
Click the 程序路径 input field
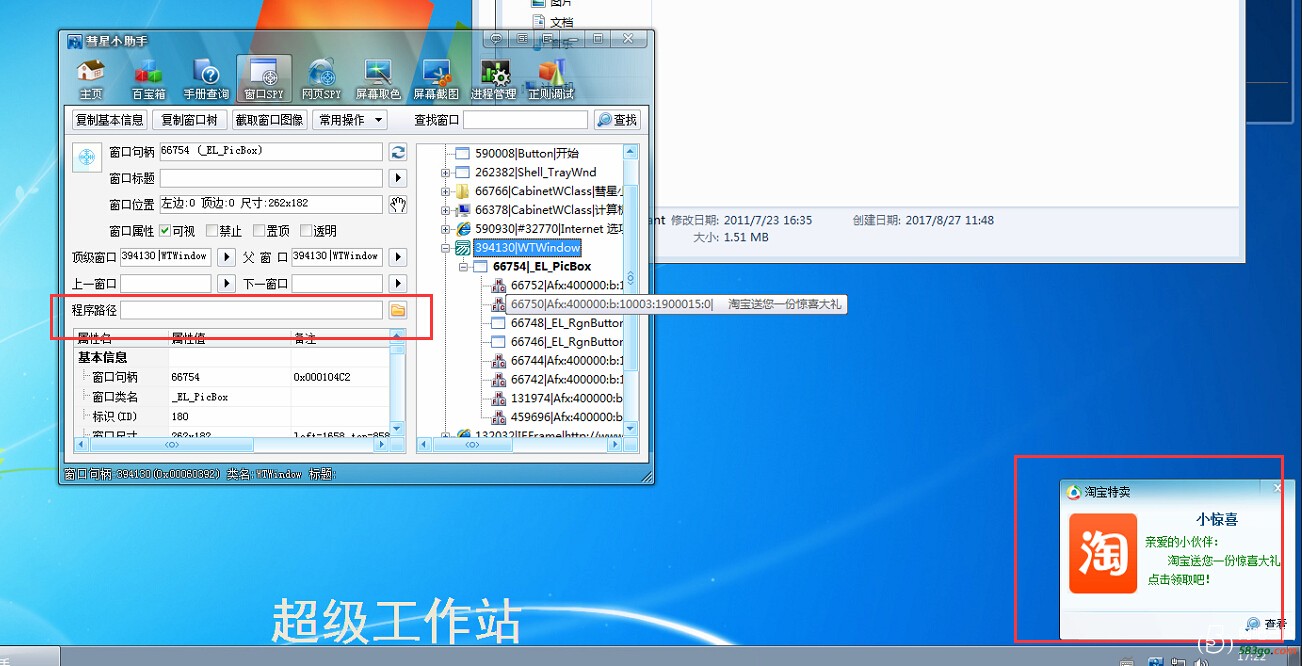251,311
